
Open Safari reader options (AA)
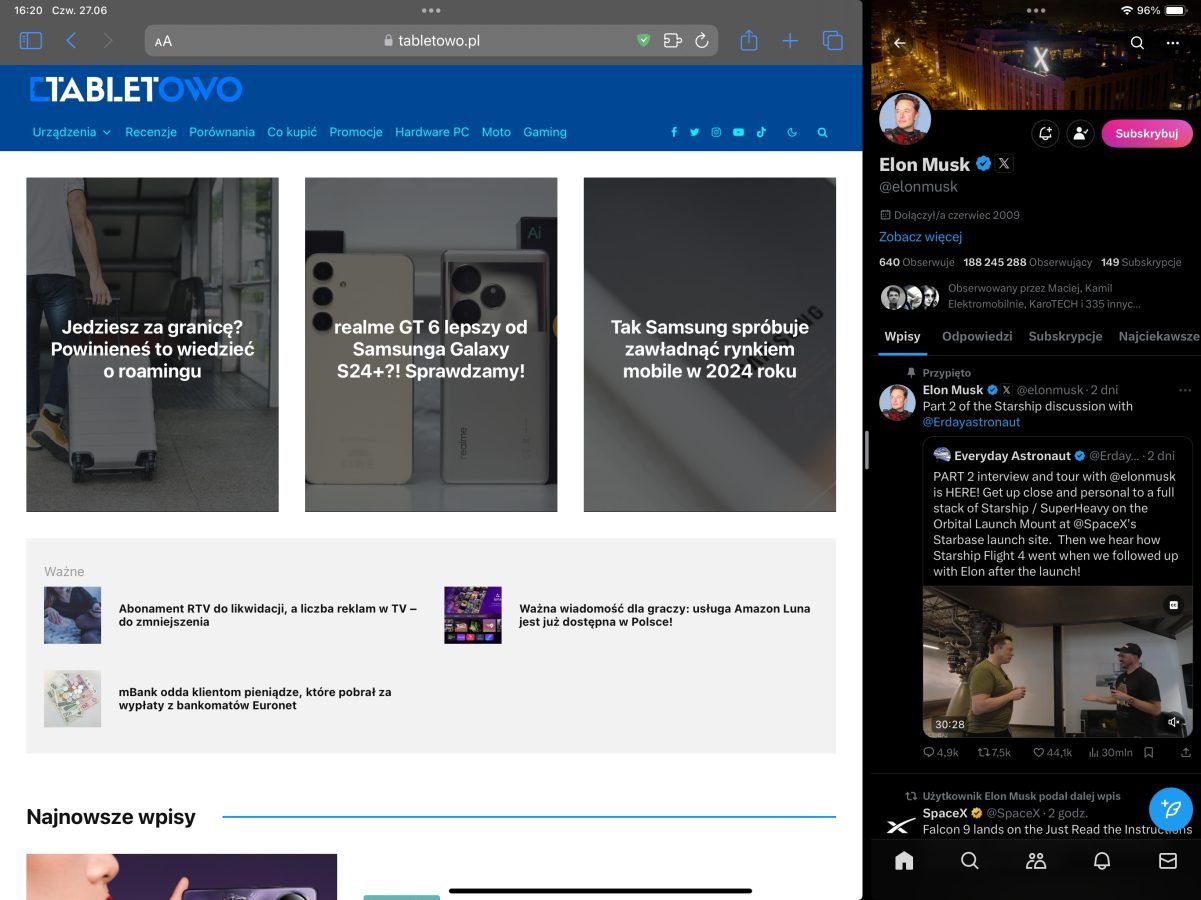(x=163, y=41)
